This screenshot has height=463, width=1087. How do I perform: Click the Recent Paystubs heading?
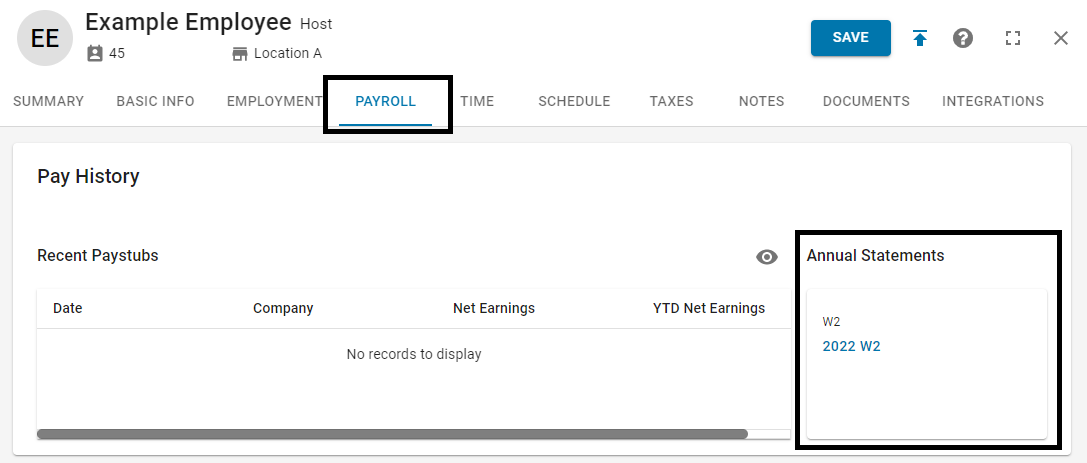[98, 256]
